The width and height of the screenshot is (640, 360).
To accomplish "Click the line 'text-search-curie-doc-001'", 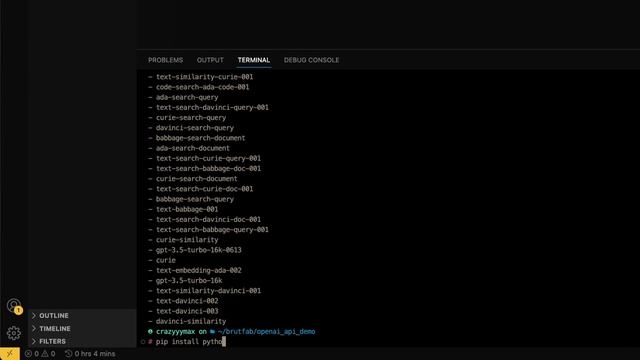I will point(204,189).
